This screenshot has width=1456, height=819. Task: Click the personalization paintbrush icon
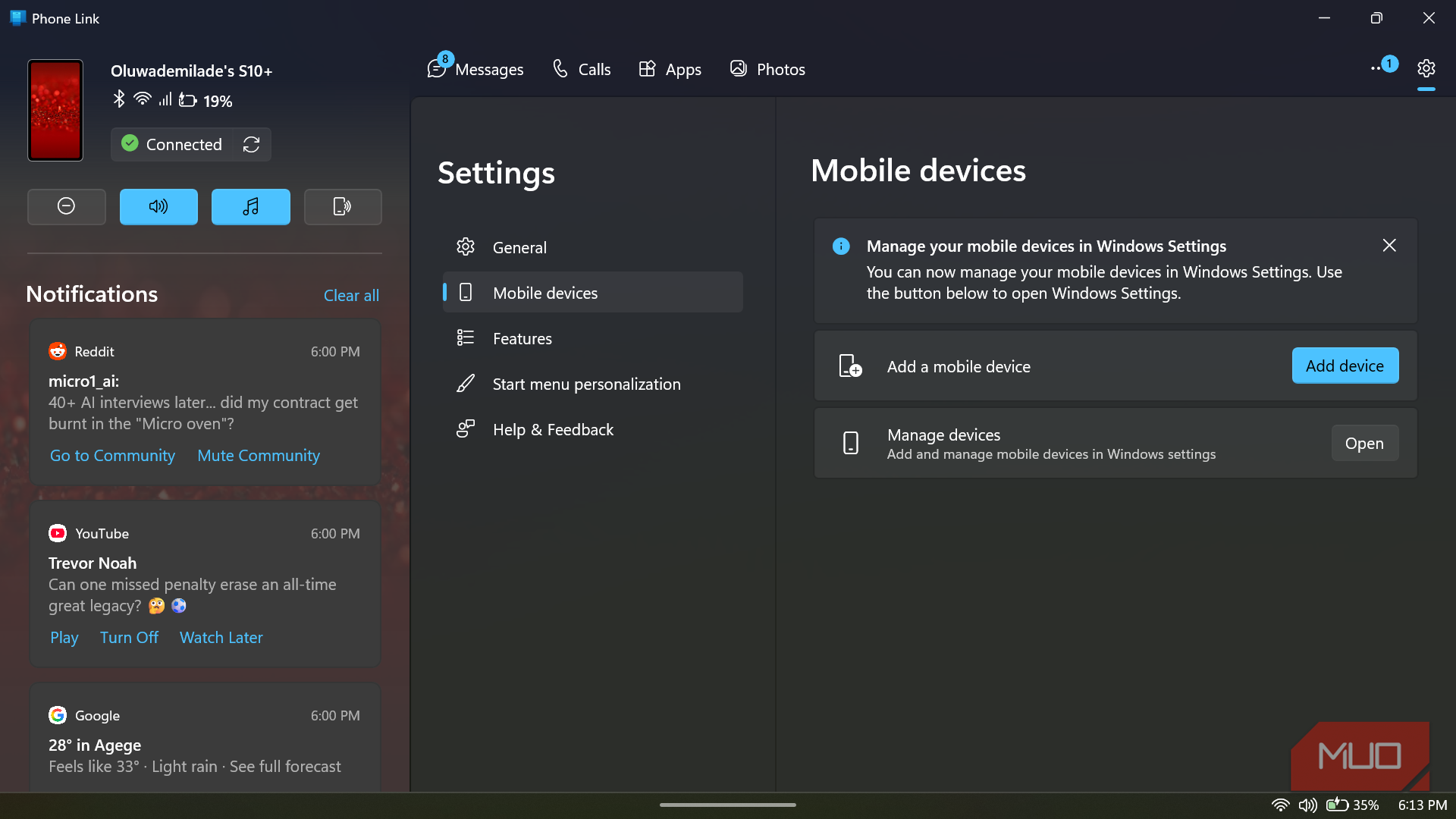(466, 383)
